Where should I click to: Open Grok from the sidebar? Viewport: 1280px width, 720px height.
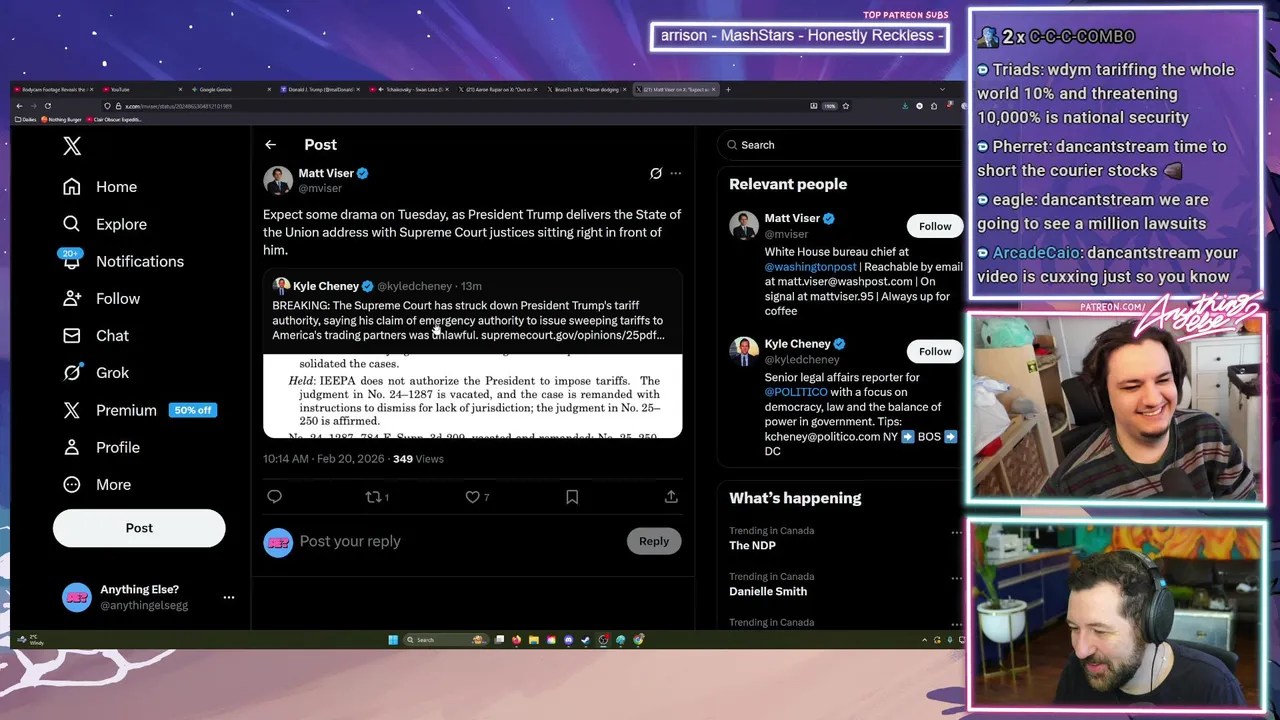pyautogui.click(x=96, y=372)
